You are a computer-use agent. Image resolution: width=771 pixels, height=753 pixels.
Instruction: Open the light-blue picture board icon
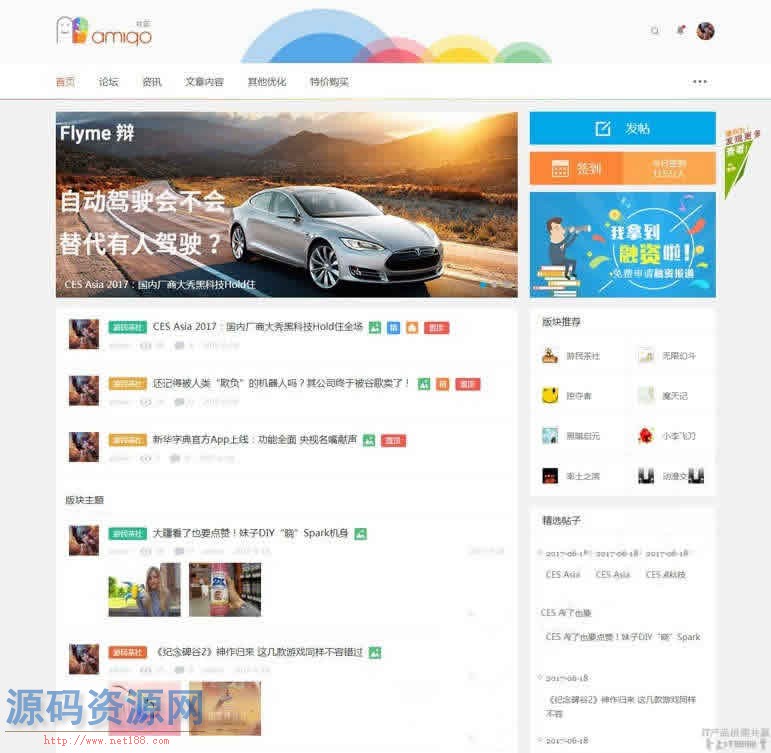click(x=550, y=436)
